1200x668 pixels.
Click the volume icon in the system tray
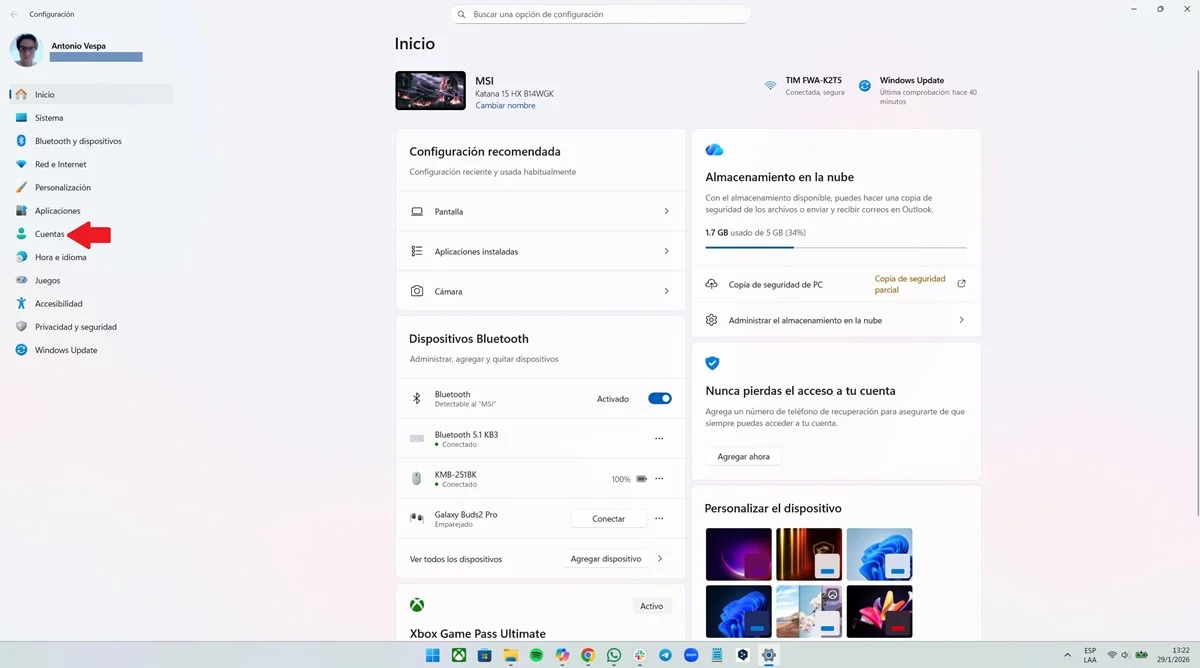click(x=1127, y=655)
